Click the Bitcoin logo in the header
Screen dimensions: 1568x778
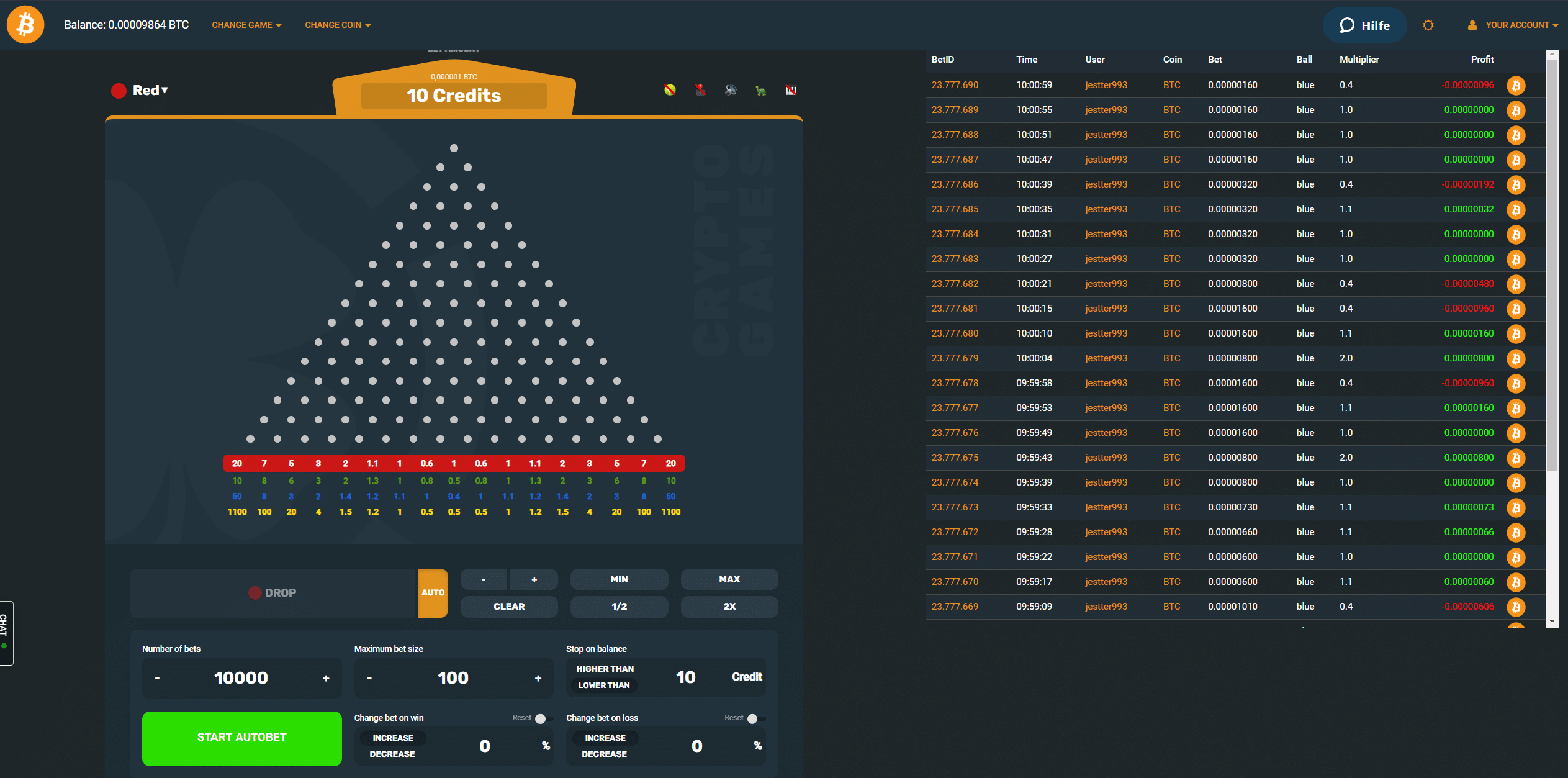[x=25, y=25]
